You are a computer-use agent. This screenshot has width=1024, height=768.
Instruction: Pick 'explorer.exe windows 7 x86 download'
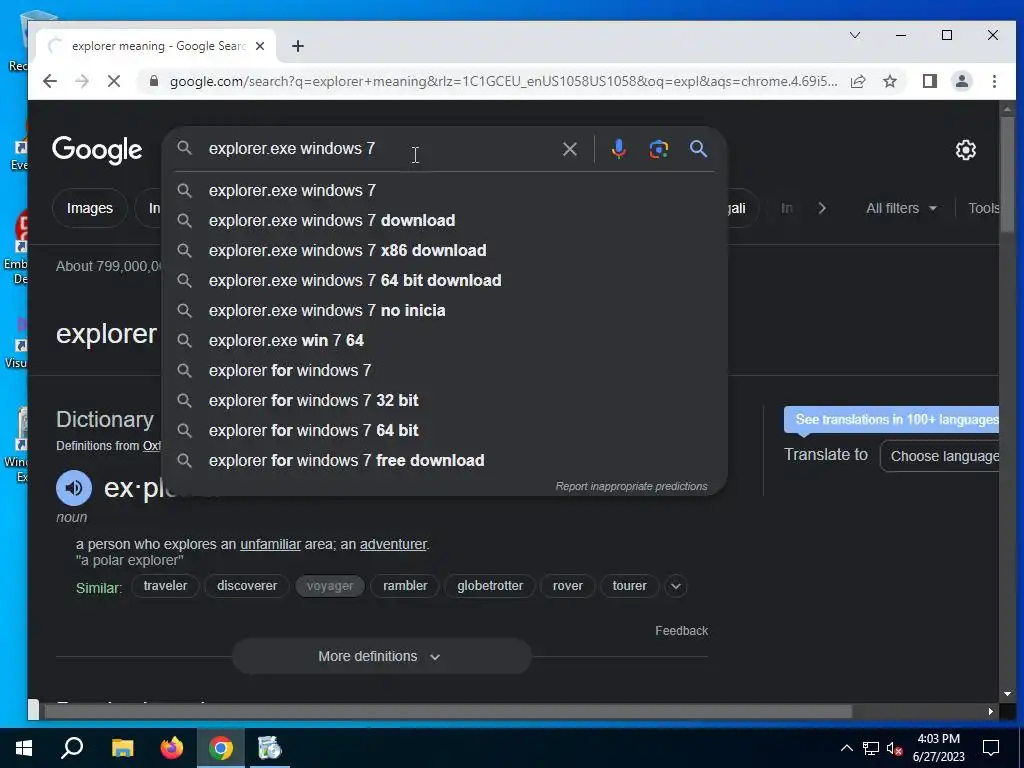pos(444,251)
